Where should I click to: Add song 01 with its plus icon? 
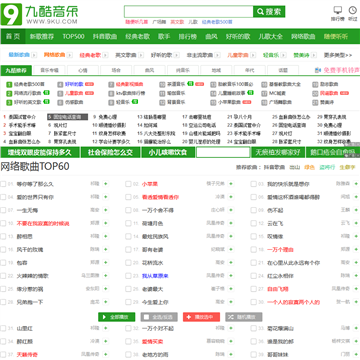click(x=105, y=184)
